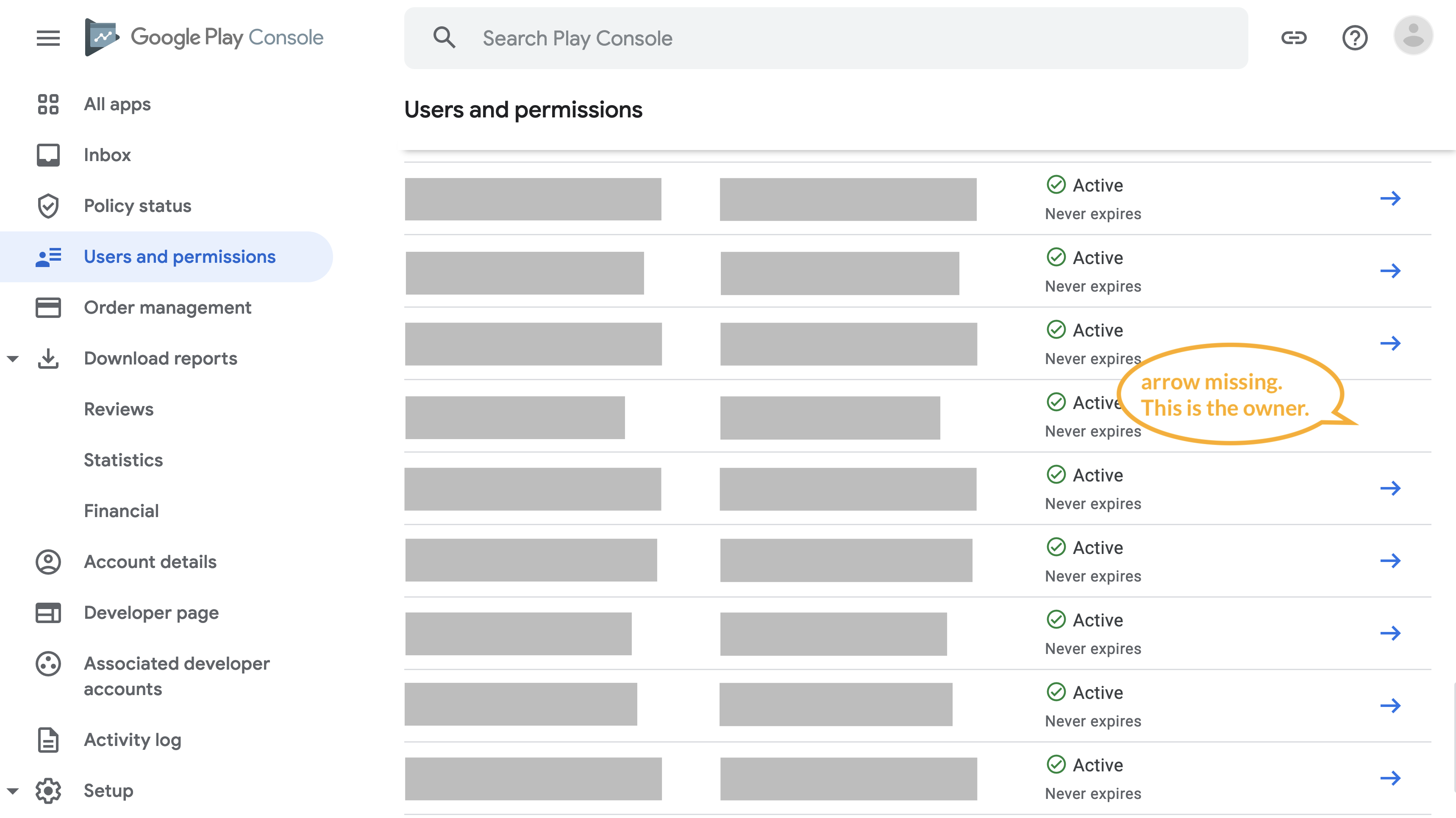
Task: Click the All apps grid icon
Action: click(48, 104)
